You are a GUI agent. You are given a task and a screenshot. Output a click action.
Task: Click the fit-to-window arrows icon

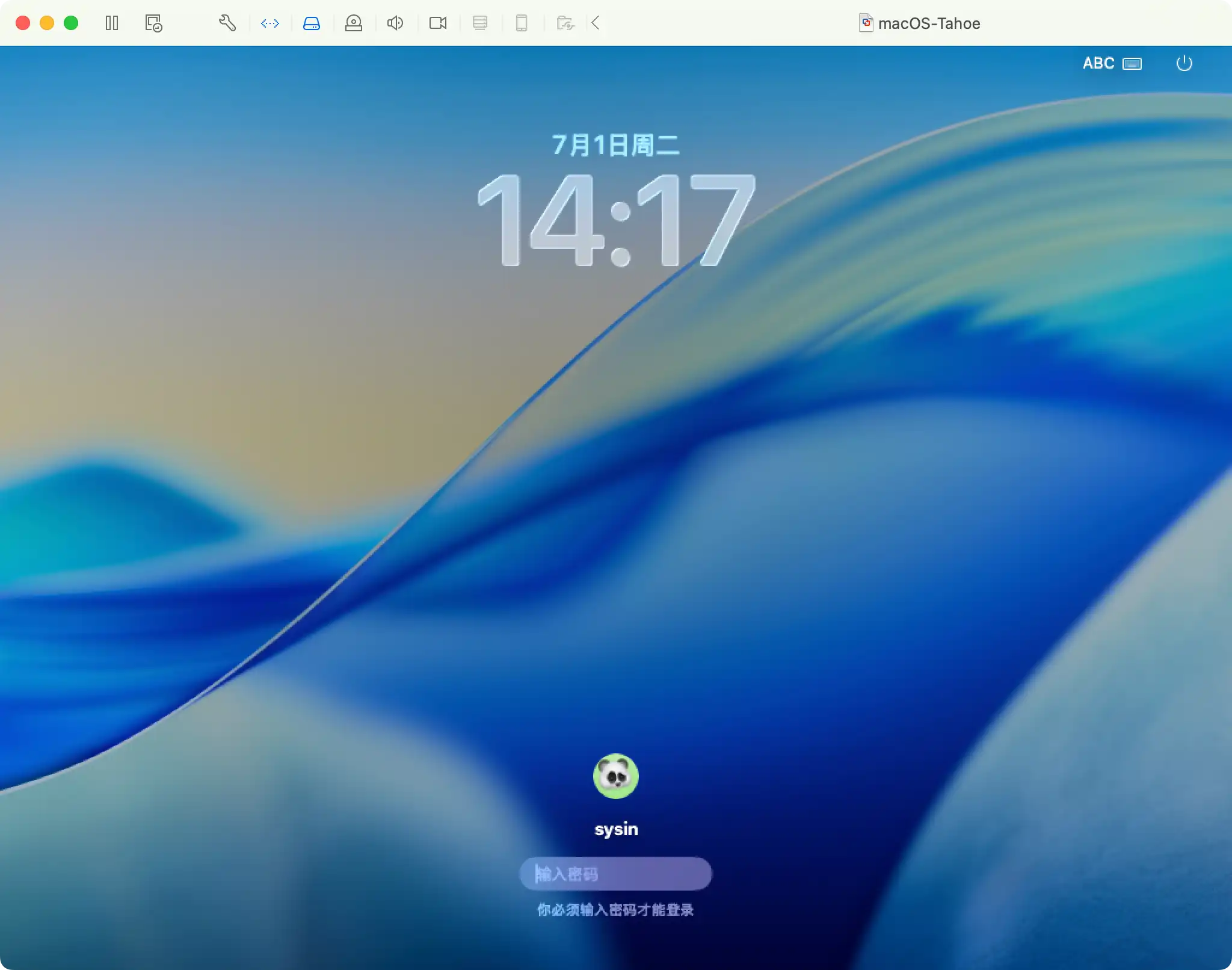(269, 23)
